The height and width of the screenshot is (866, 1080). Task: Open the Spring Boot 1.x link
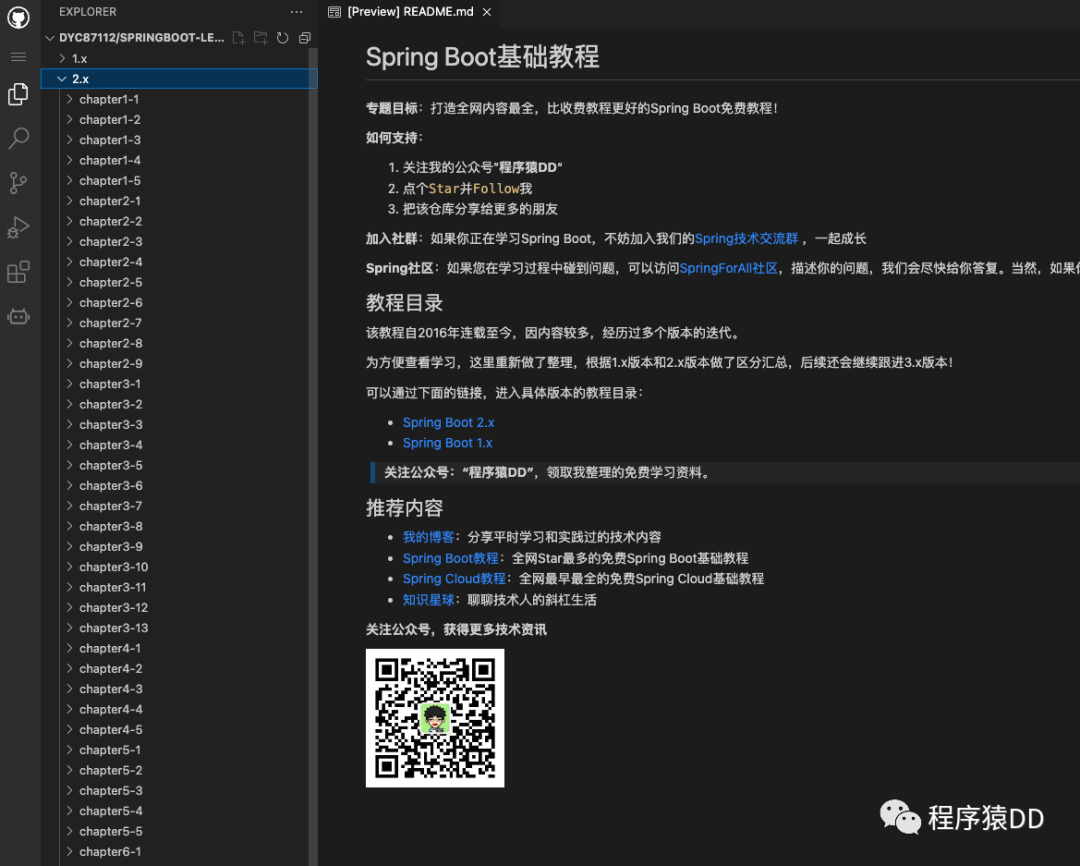click(x=448, y=443)
